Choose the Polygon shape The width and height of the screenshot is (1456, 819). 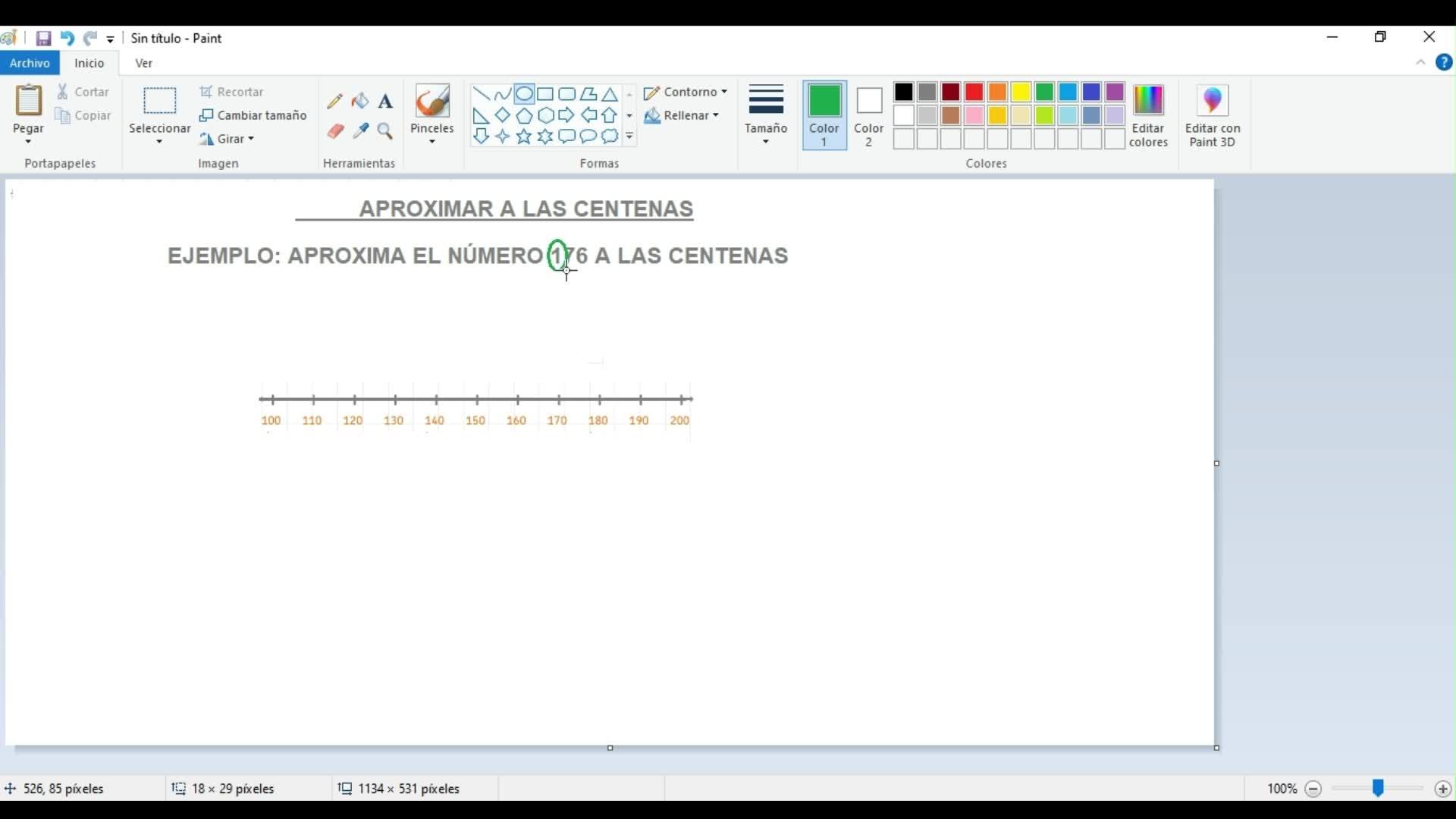588,94
